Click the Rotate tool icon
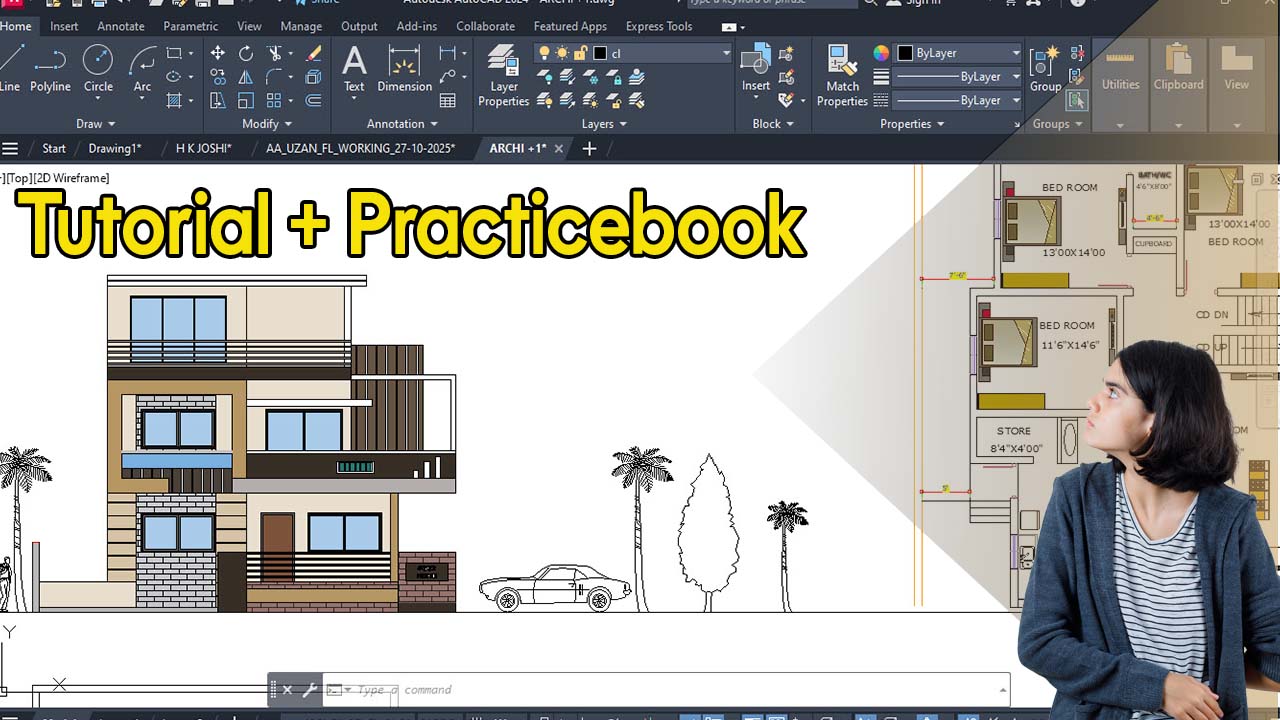Screen dimensions: 1280x720 click(x=245, y=53)
